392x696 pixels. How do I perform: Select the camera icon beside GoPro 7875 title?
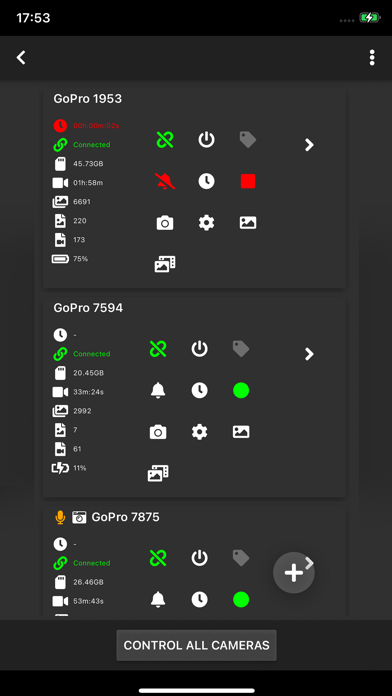[79, 517]
